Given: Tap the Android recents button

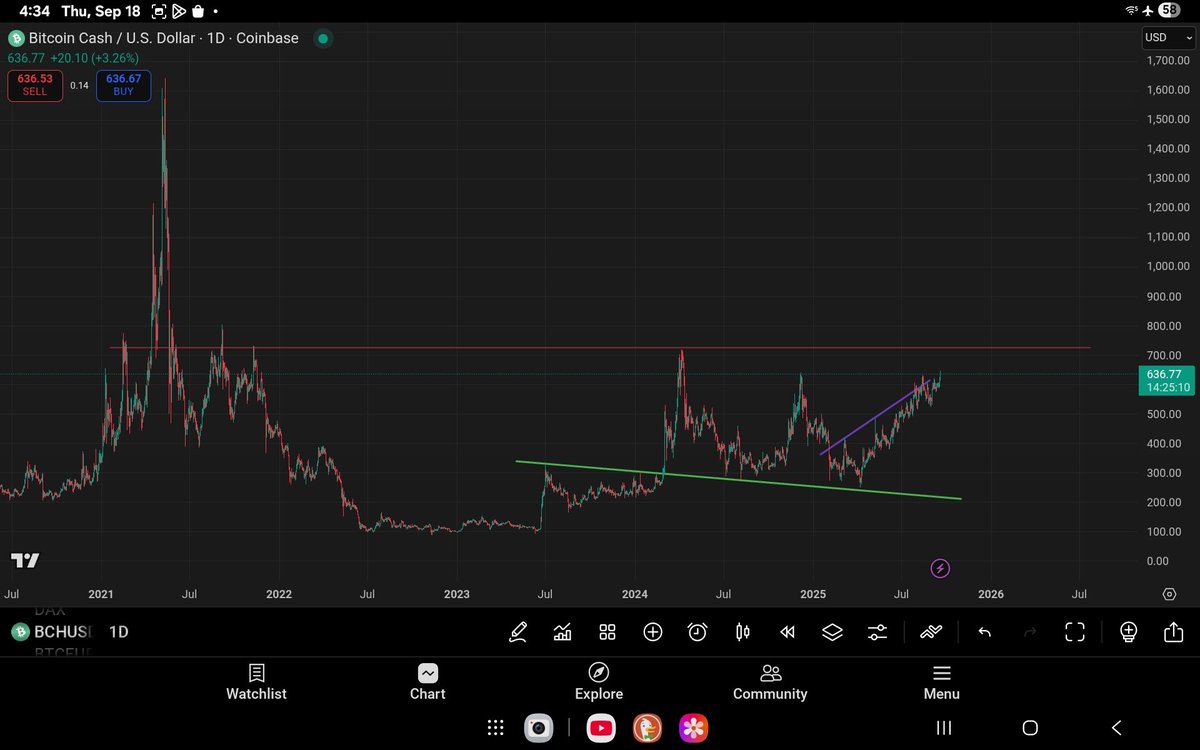Looking at the screenshot, I should [943, 728].
